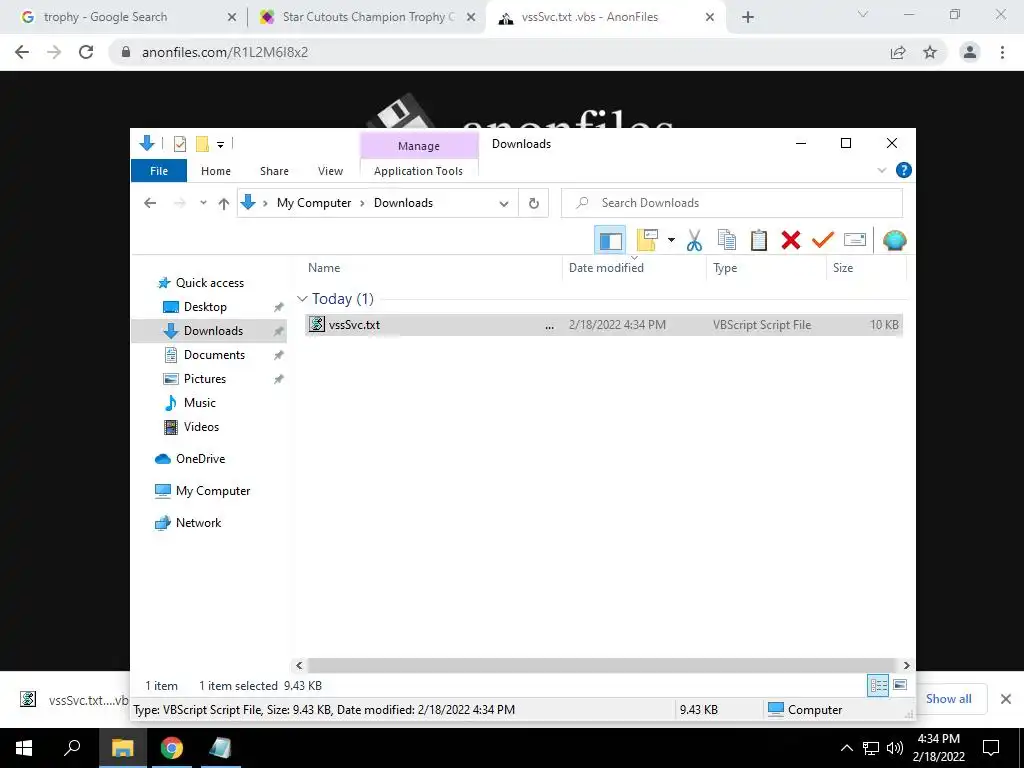Go up one folder level
Image resolution: width=1024 pixels, height=768 pixels.
tap(223, 204)
